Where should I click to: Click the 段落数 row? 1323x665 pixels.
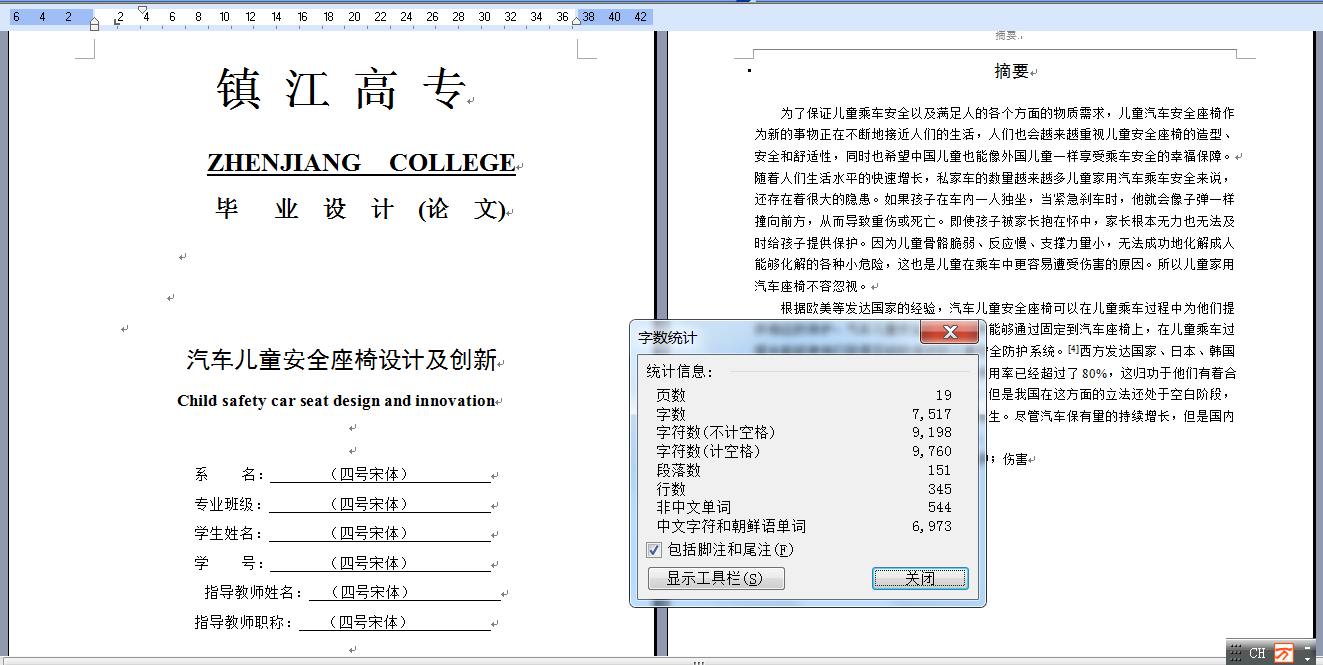click(804, 470)
